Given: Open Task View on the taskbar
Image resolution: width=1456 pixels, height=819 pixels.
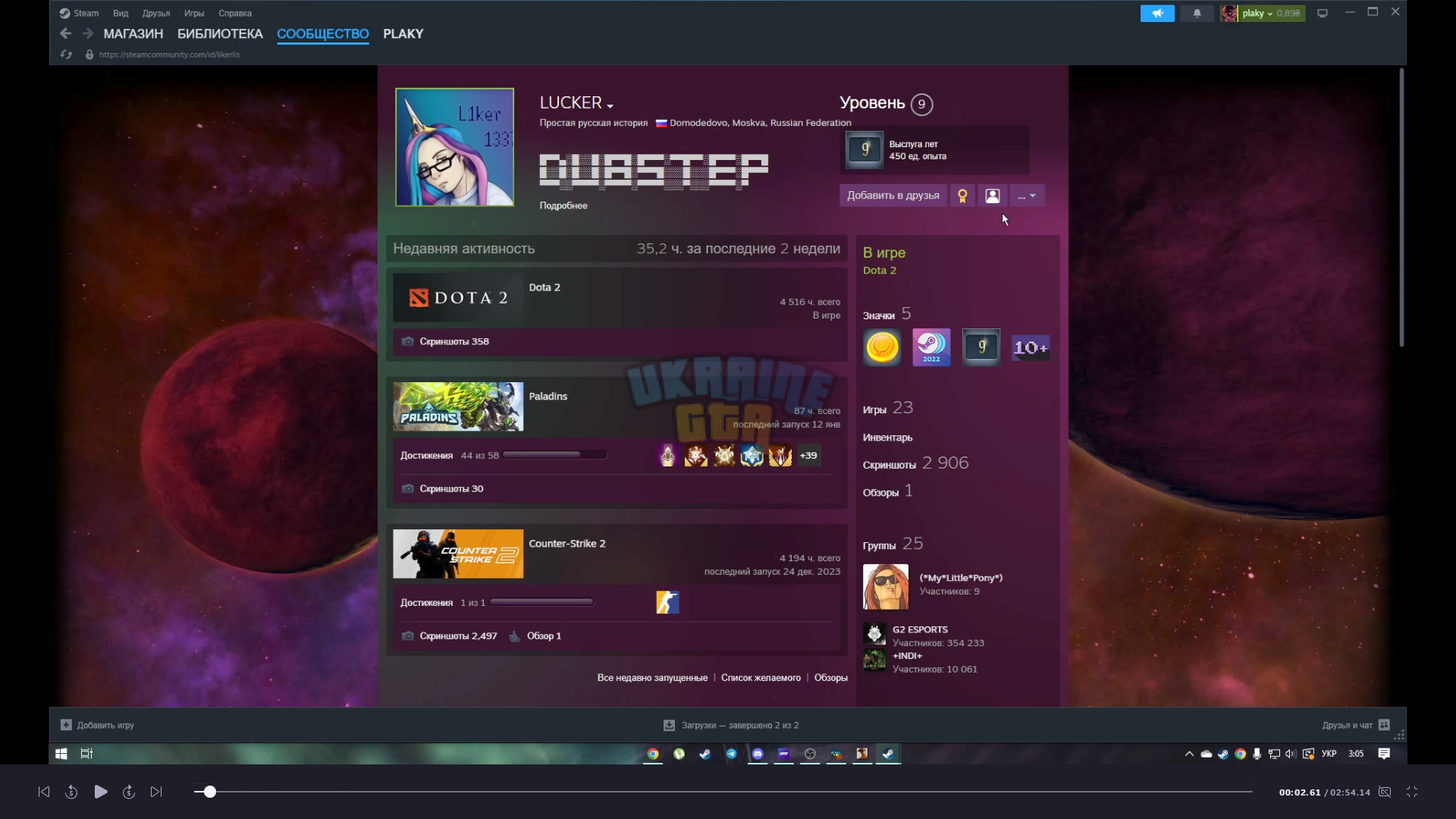Looking at the screenshot, I should pyautogui.click(x=86, y=754).
